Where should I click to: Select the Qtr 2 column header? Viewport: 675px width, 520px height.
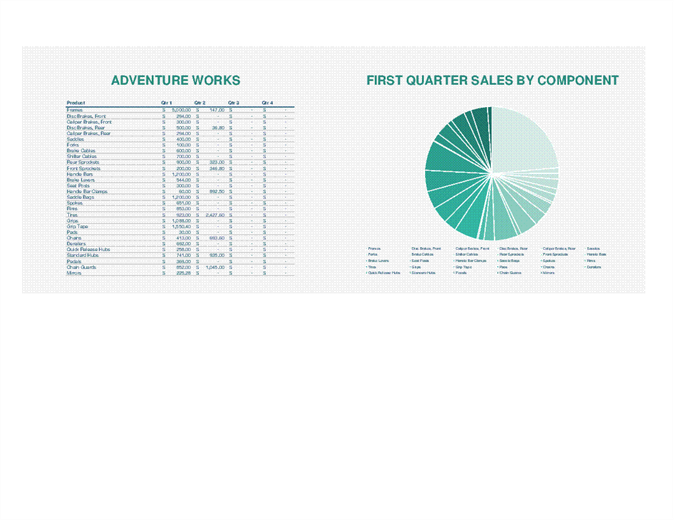point(199,103)
